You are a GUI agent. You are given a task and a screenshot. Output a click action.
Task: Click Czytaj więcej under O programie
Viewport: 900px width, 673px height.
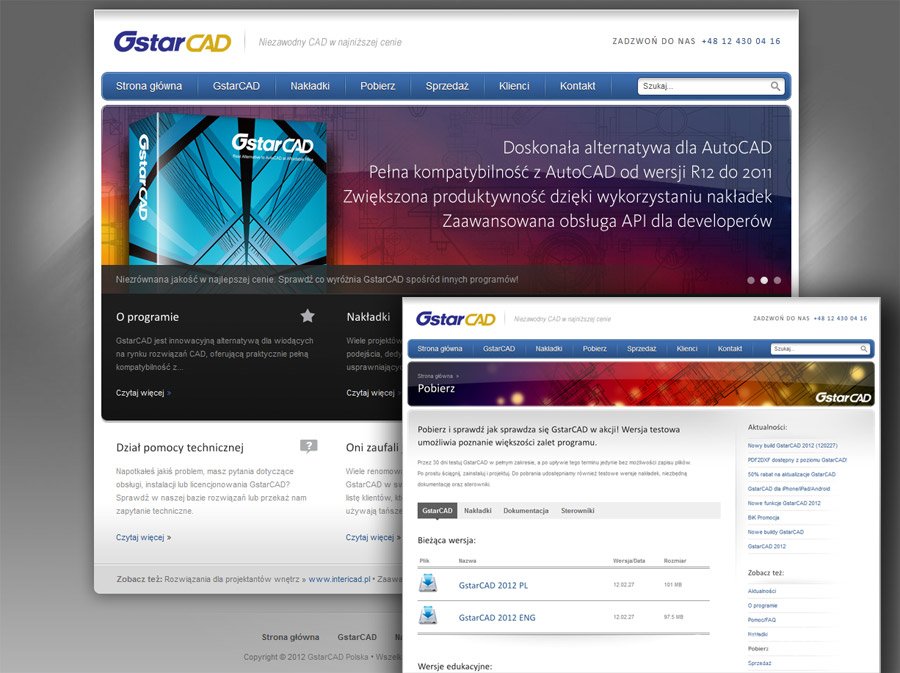click(143, 393)
